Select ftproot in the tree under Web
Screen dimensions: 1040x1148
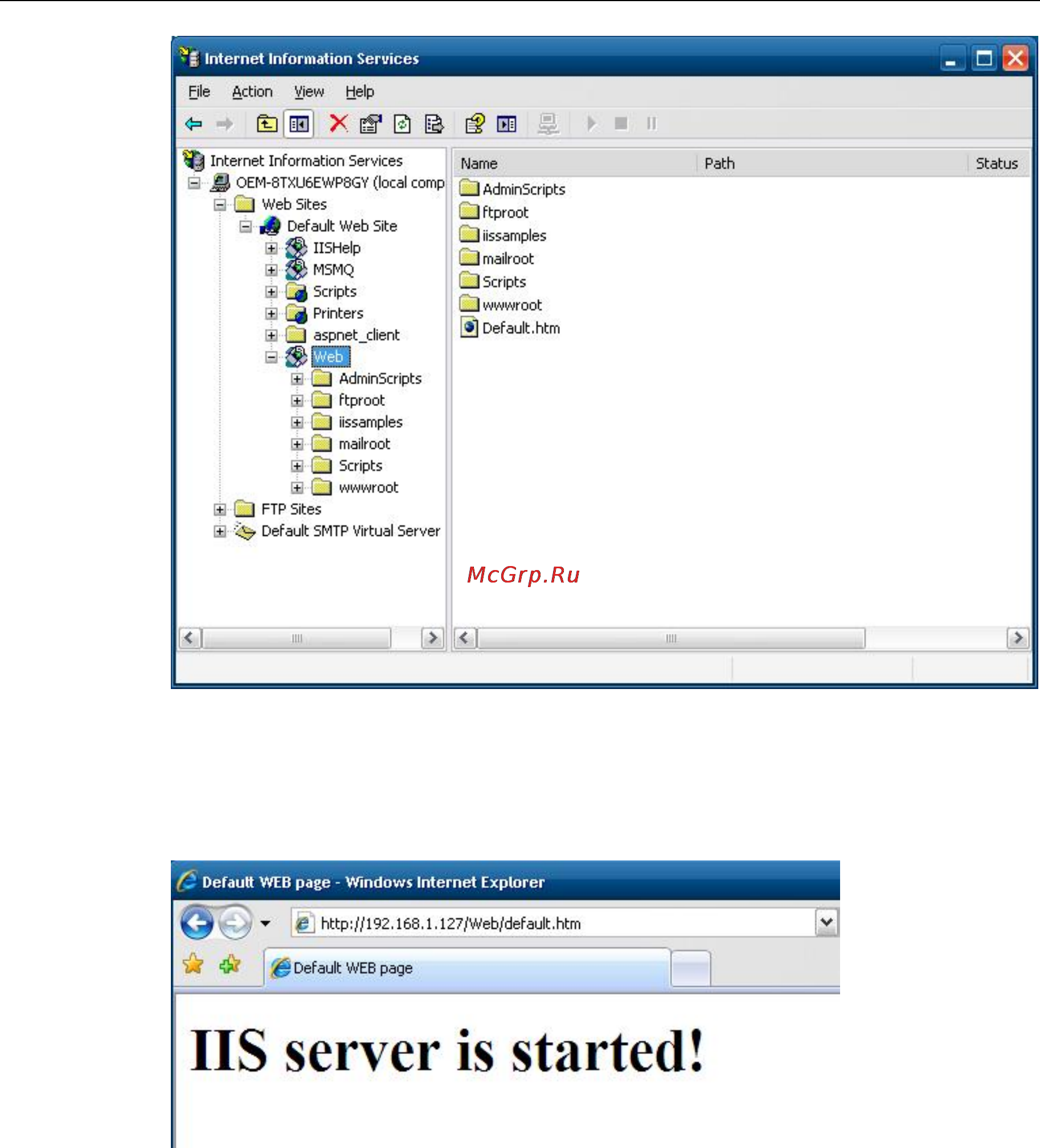coord(362,401)
